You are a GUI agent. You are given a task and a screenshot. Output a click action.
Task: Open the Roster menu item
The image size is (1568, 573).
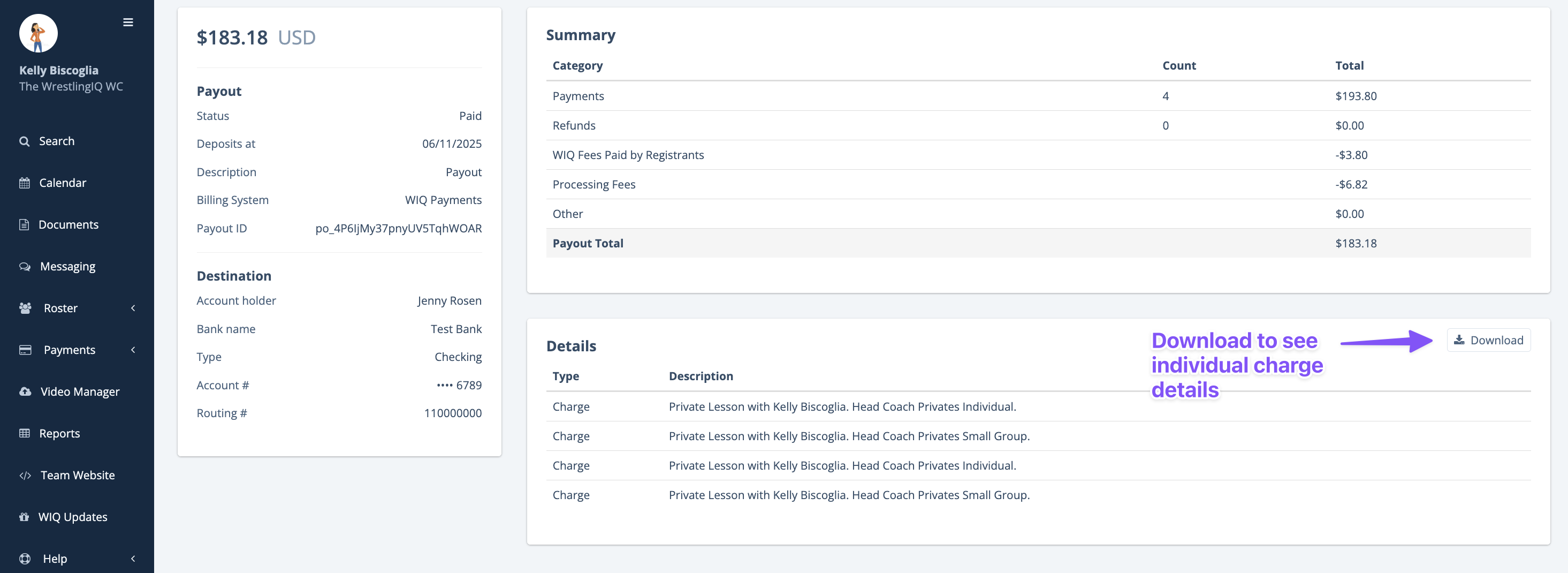coord(61,308)
